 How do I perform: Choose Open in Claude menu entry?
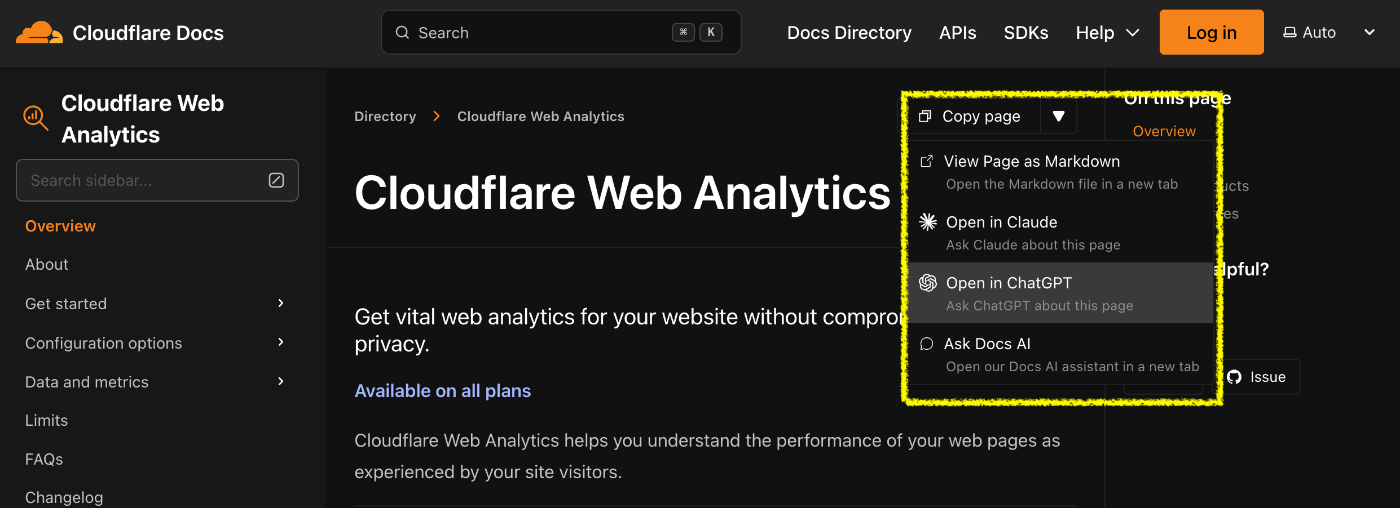pos(1060,232)
